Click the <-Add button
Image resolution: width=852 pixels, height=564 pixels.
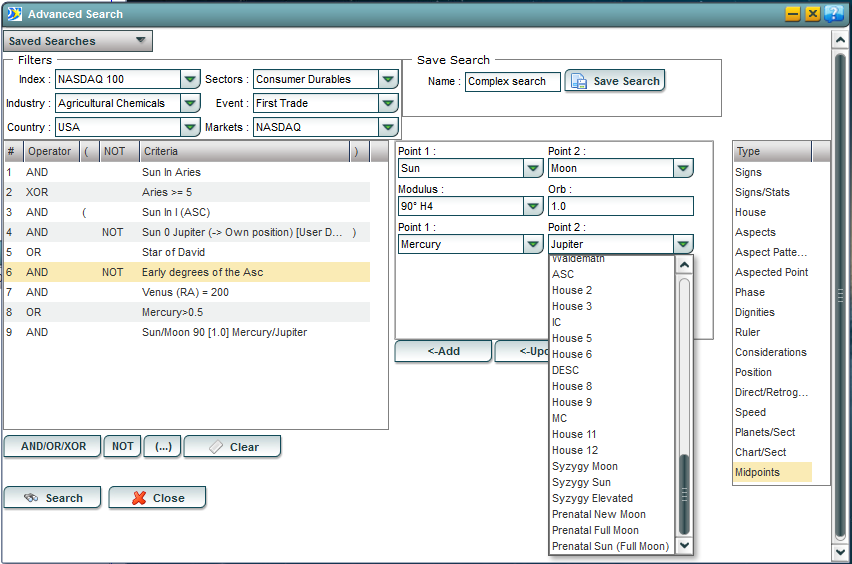(x=443, y=351)
